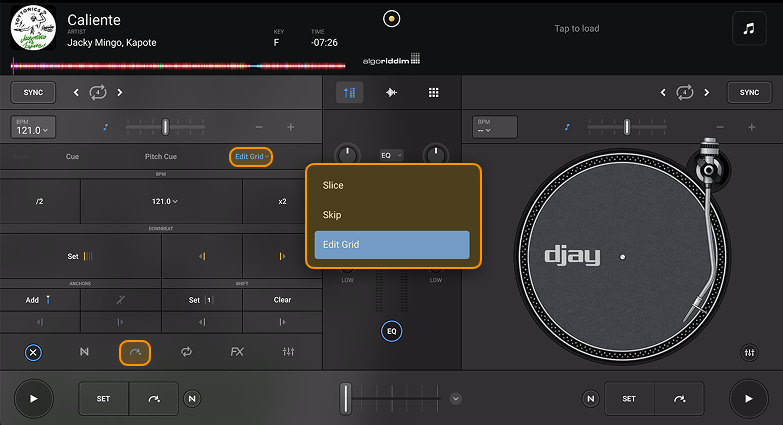Open the sampler grid icon
The image size is (783, 425).
(x=433, y=92)
